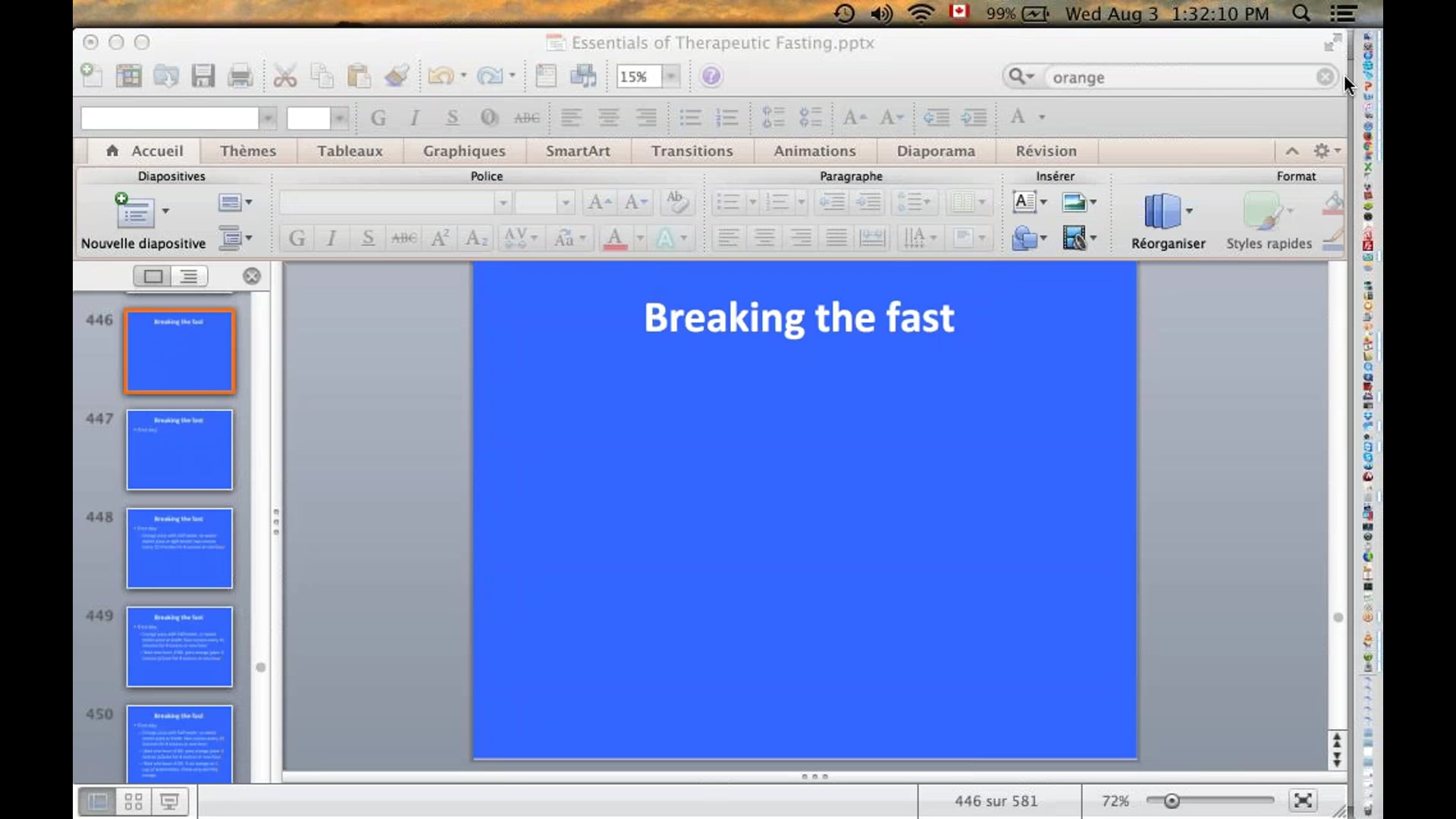Clear the orange search text
Screen dimensions: 1456x819
tap(1325, 77)
